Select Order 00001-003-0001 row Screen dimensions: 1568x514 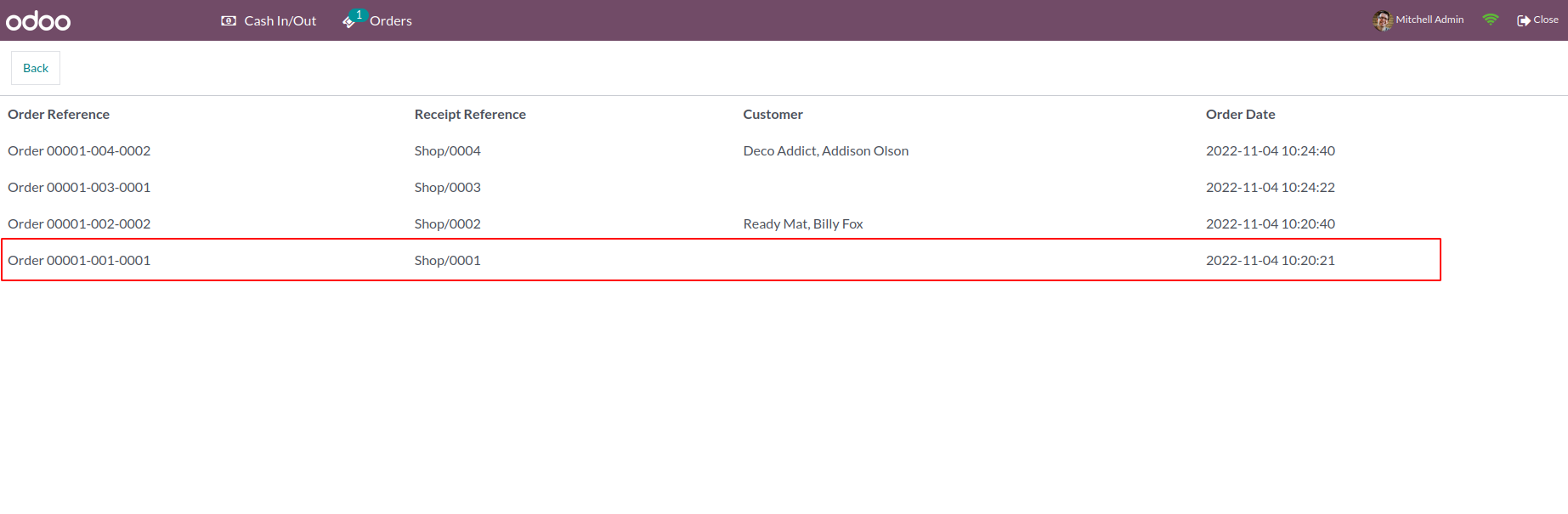click(721, 187)
